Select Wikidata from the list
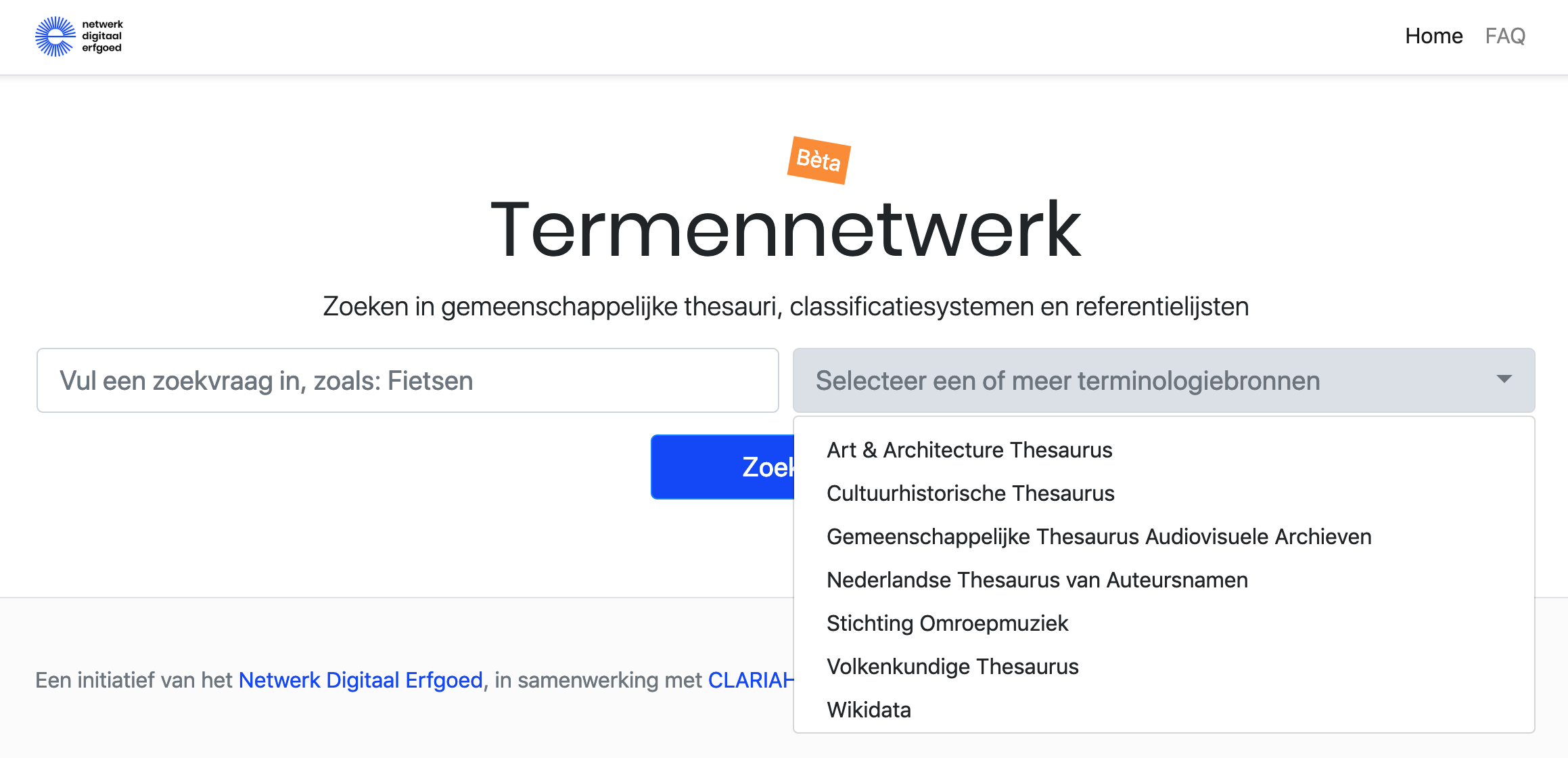This screenshot has height=758, width=1568. [869, 710]
